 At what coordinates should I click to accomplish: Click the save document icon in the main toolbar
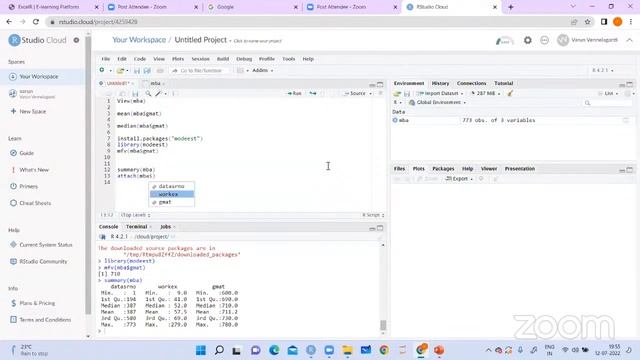point(137,71)
